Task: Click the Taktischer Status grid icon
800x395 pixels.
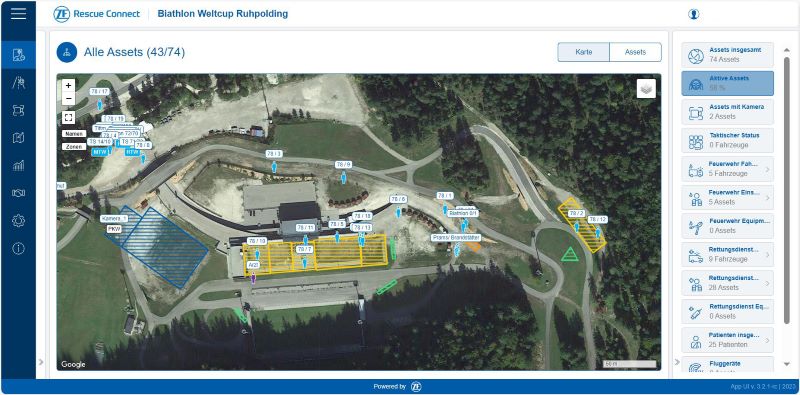Action: pyautogui.click(x=696, y=141)
